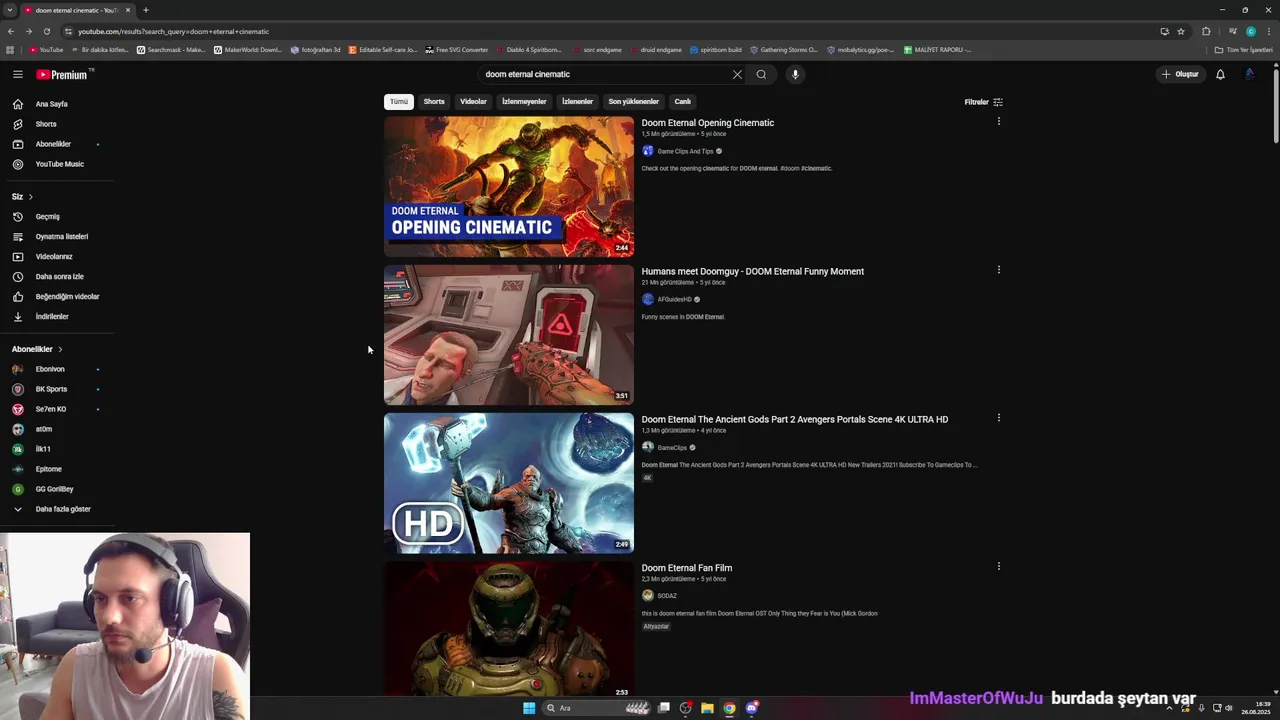Open AFGuidesHD channel link
This screenshot has height=720, width=1280.
(x=674, y=299)
